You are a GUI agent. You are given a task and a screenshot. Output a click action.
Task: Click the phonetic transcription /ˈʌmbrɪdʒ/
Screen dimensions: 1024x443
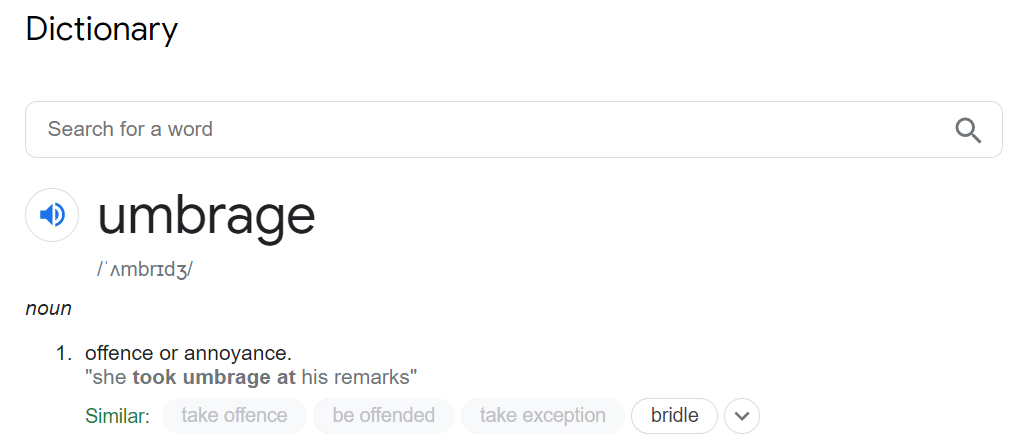click(x=145, y=269)
